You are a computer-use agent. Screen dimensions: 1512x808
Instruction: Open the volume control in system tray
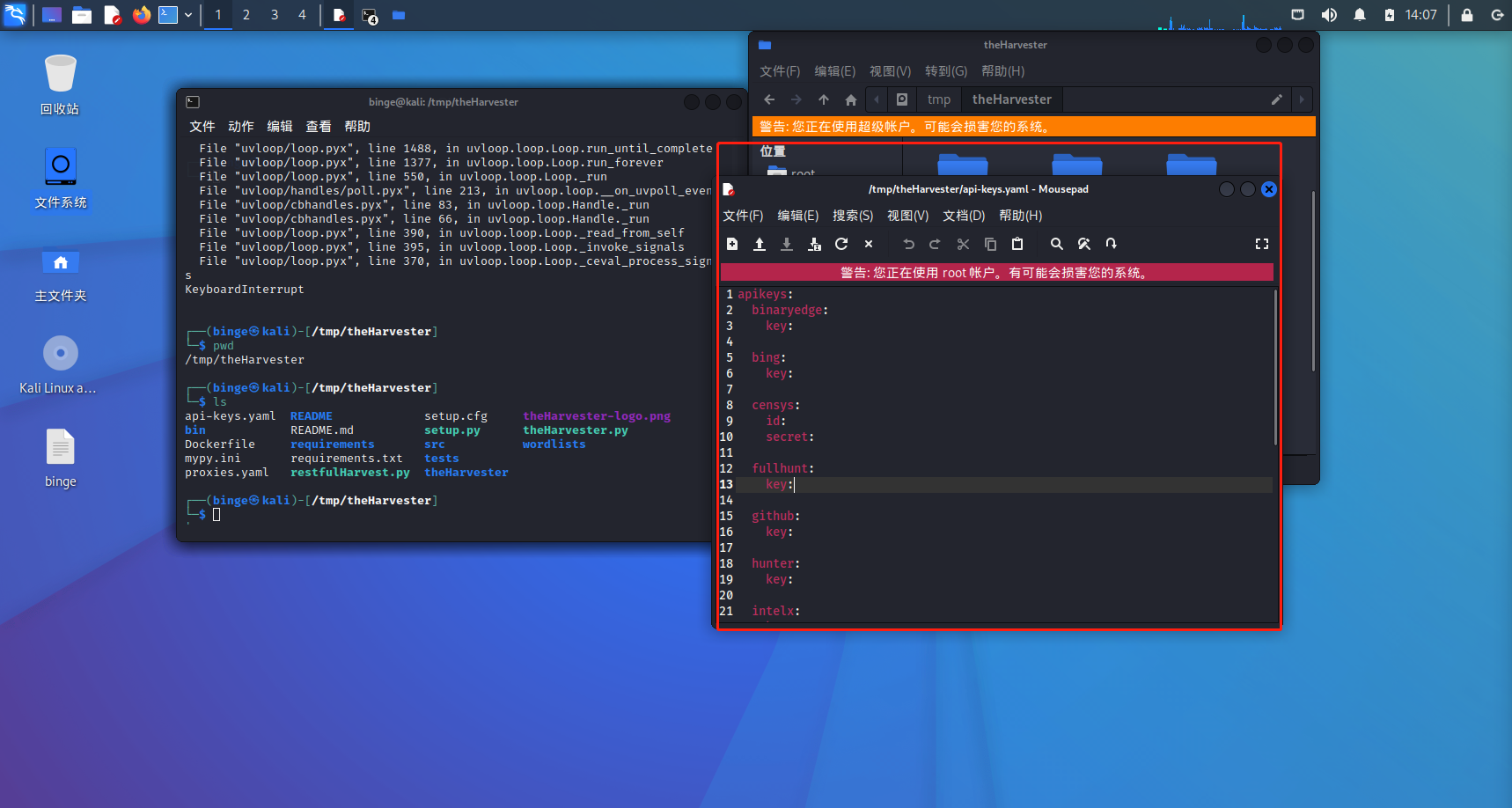pos(1329,15)
